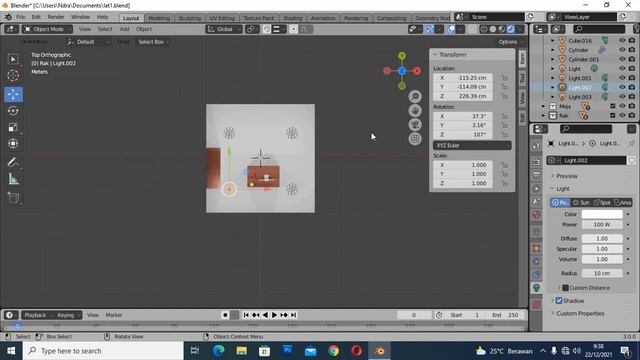This screenshot has height=360, width=640.
Task: Open the Window menu
Action: (80, 17)
